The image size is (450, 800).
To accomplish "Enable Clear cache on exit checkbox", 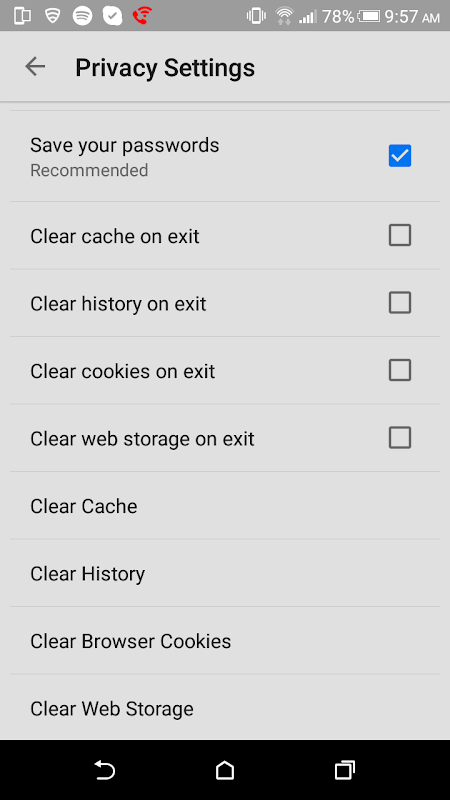I will (x=399, y=235).
